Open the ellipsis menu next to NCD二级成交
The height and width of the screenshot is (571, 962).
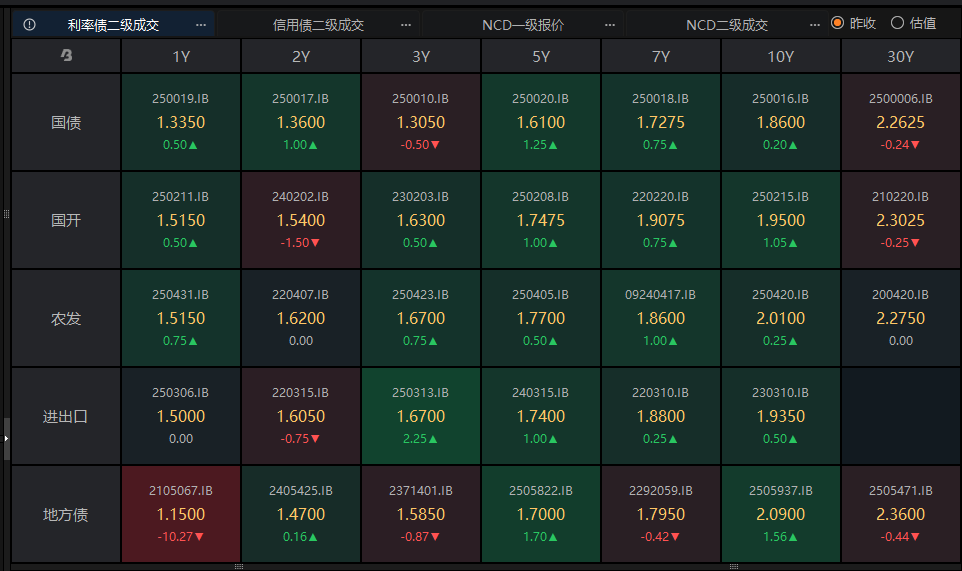pos(815,24)
